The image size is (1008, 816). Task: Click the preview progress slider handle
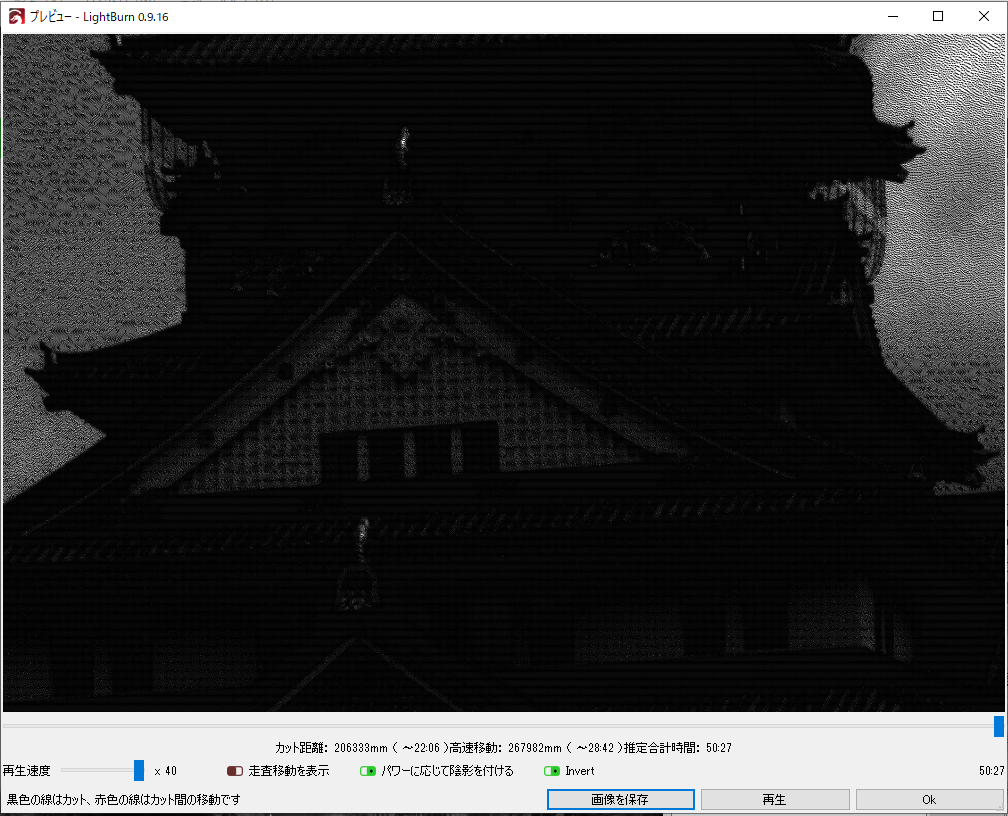point(998,727)
